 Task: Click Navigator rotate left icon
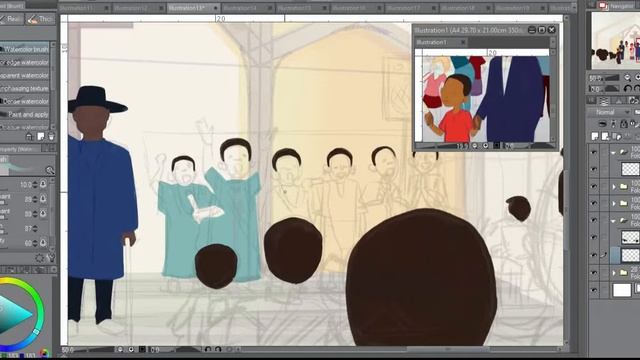[x=627, y=88]
